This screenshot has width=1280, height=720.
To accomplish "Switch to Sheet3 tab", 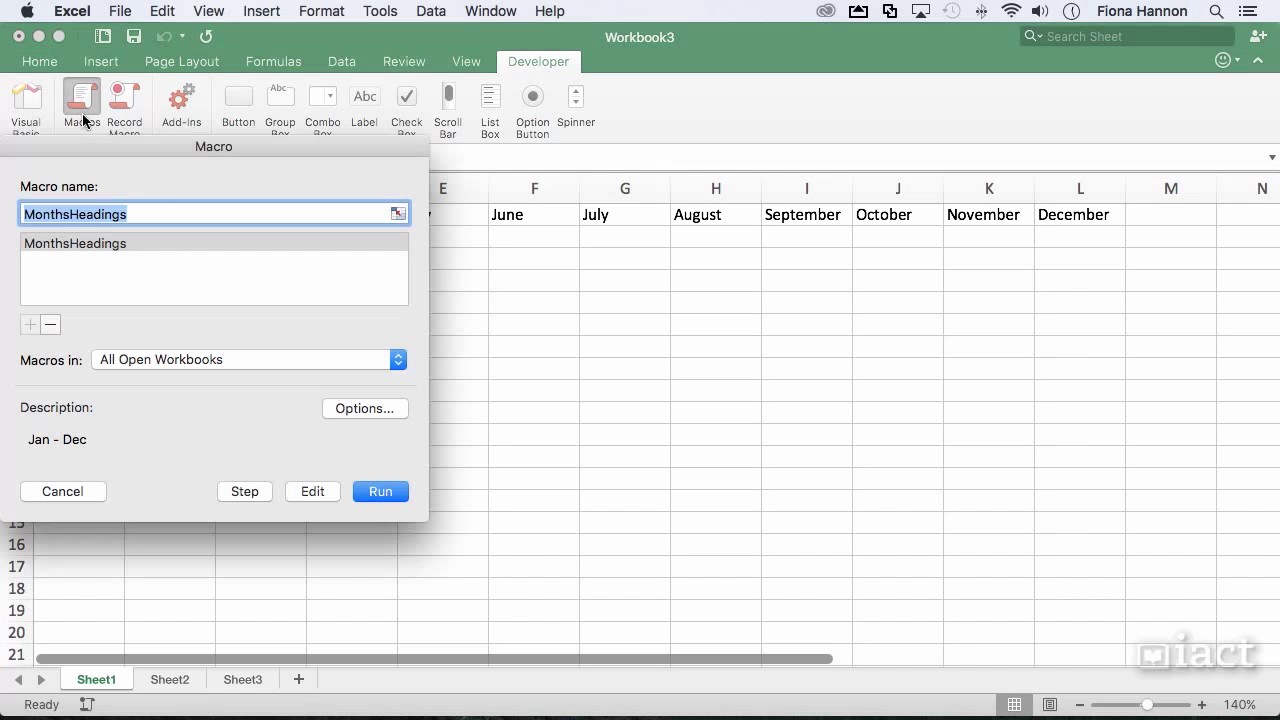I will [243, 679].
